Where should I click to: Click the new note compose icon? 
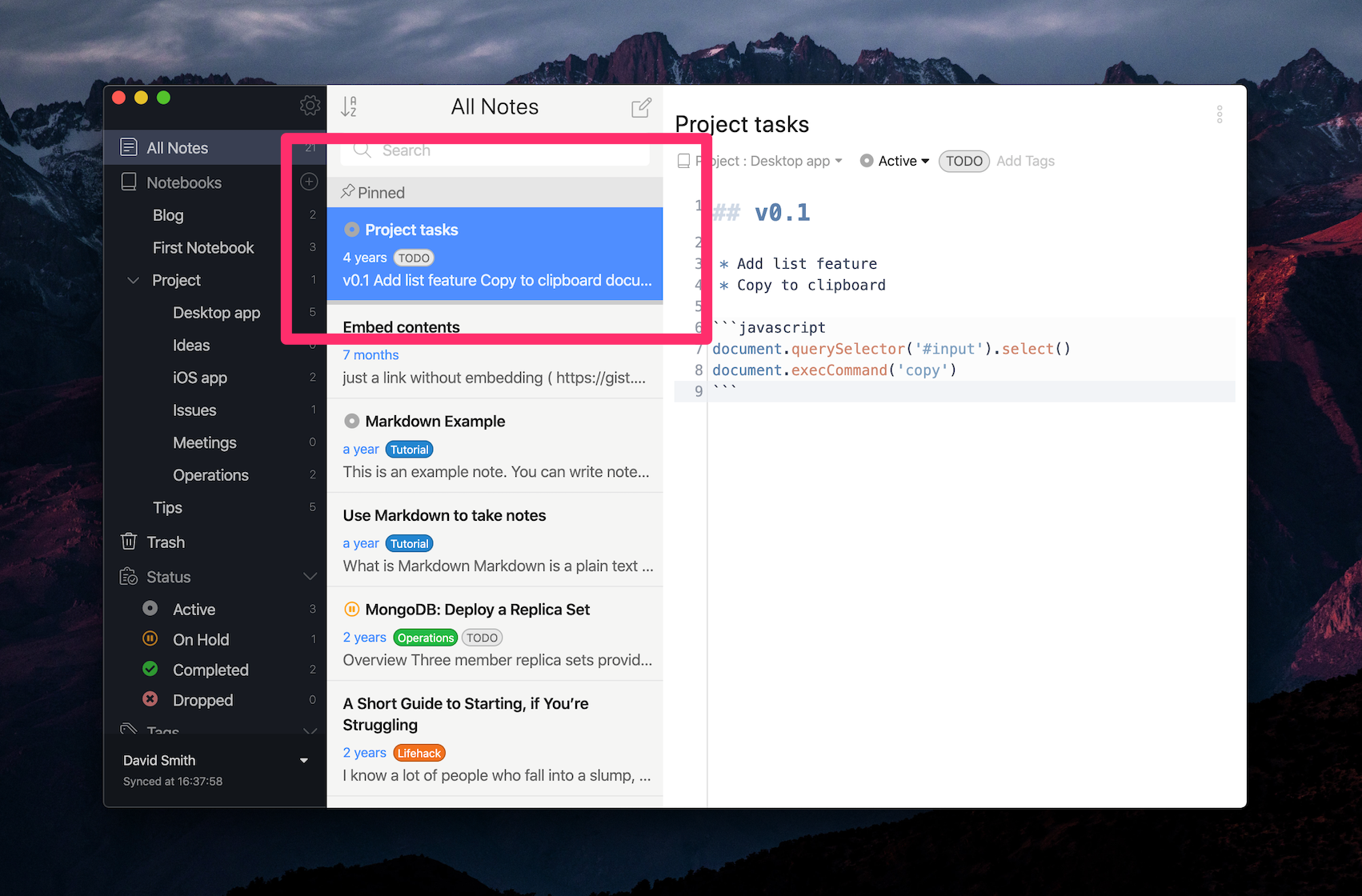pos(640,106)
